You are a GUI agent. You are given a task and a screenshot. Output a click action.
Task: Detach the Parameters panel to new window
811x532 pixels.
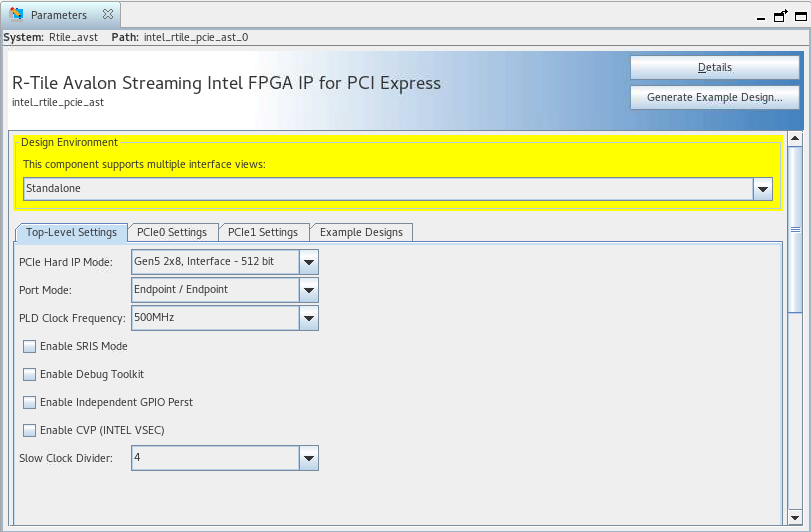[x=780, y=16]
